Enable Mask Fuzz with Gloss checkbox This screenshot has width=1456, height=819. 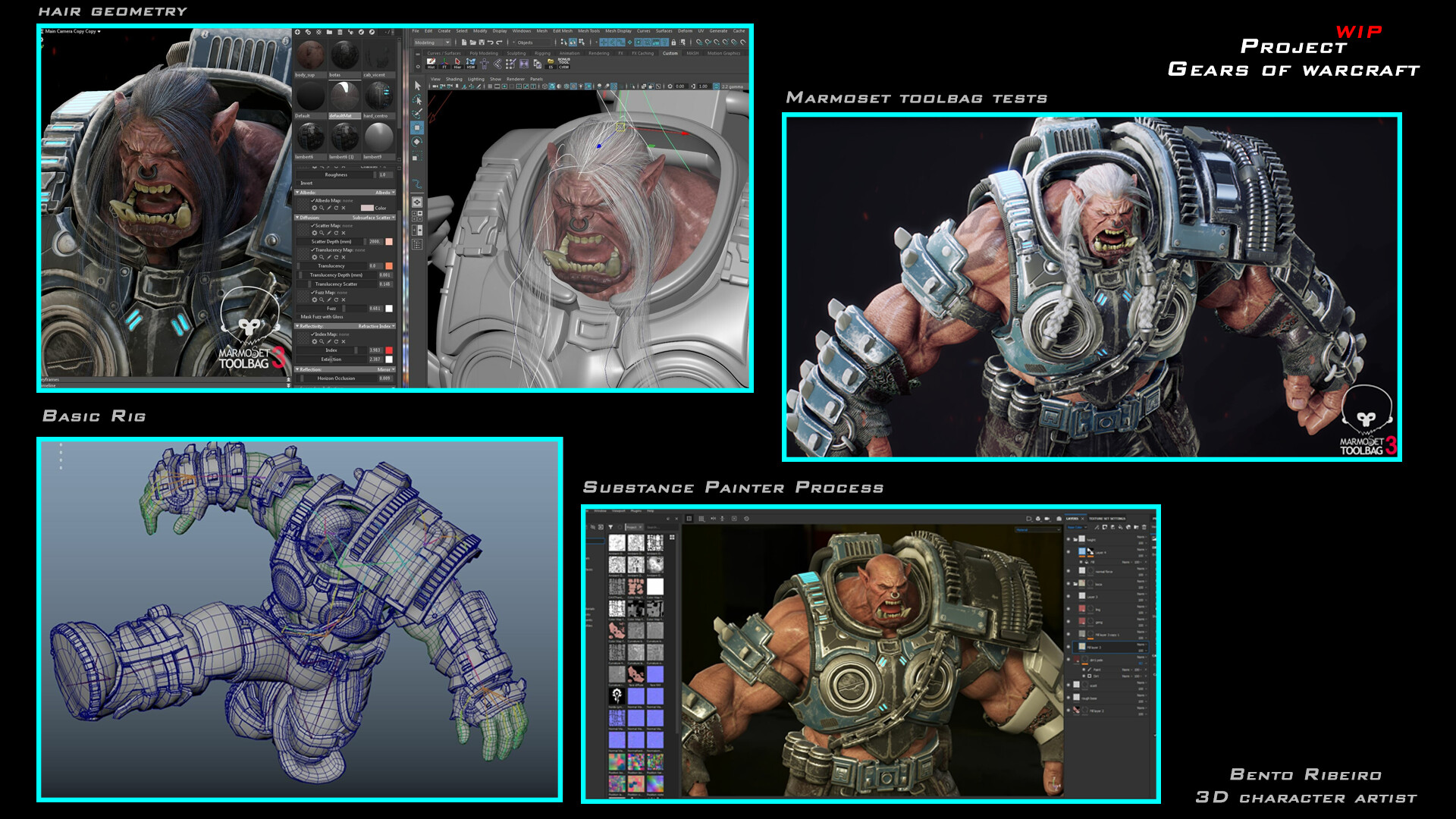coord(299,317)
